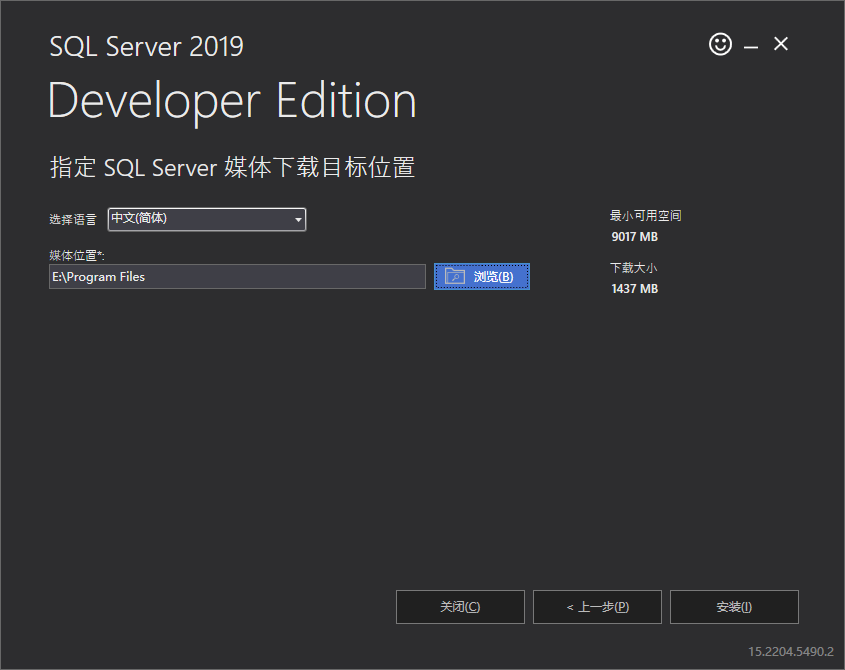Go back with the 上一步(P) button
Image resolution: width=845 pixels, height=670 pixels.
tap(597, 607)
